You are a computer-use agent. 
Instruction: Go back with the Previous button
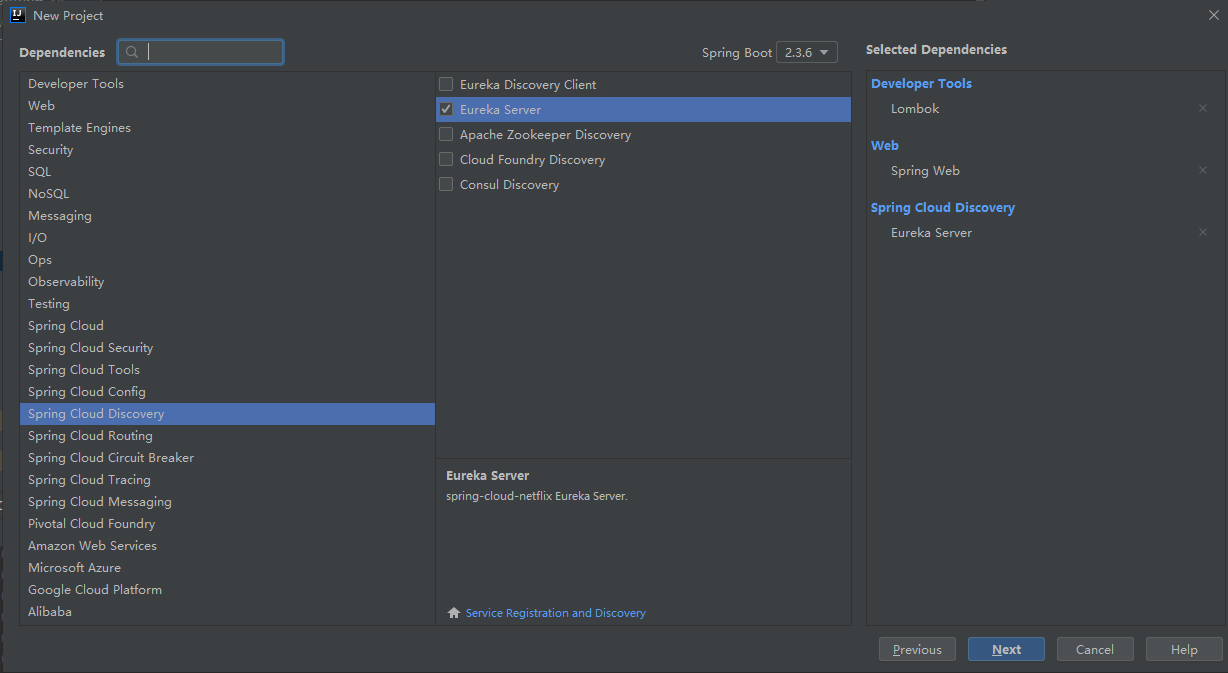click(x=917, y=649)
